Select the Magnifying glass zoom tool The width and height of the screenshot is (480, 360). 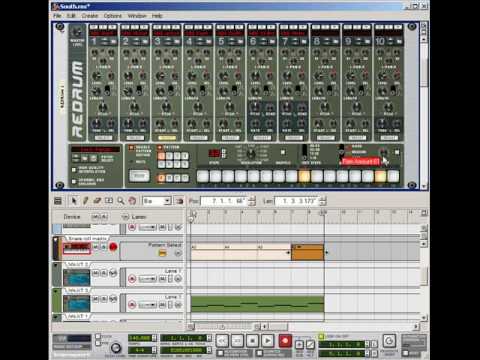120,201
